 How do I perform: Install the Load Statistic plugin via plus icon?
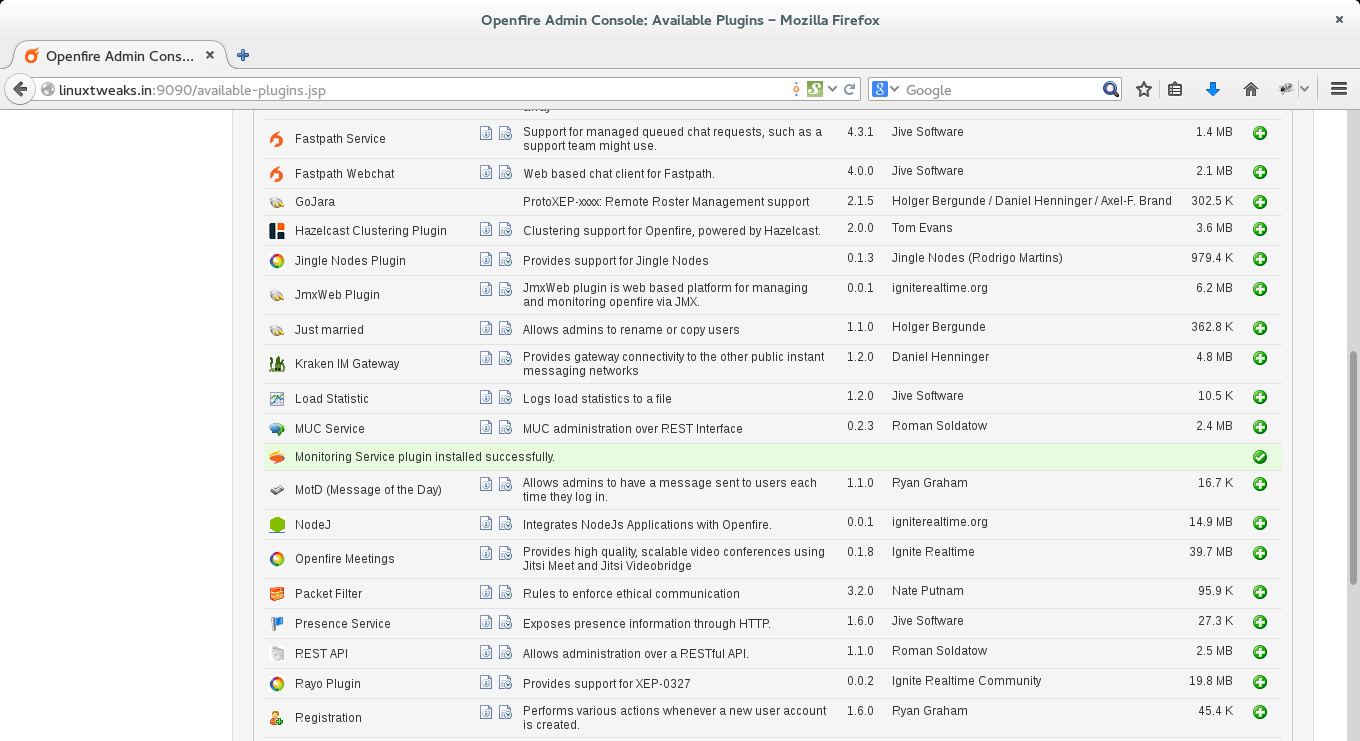pyautogui.click(x=1260, y=397)
